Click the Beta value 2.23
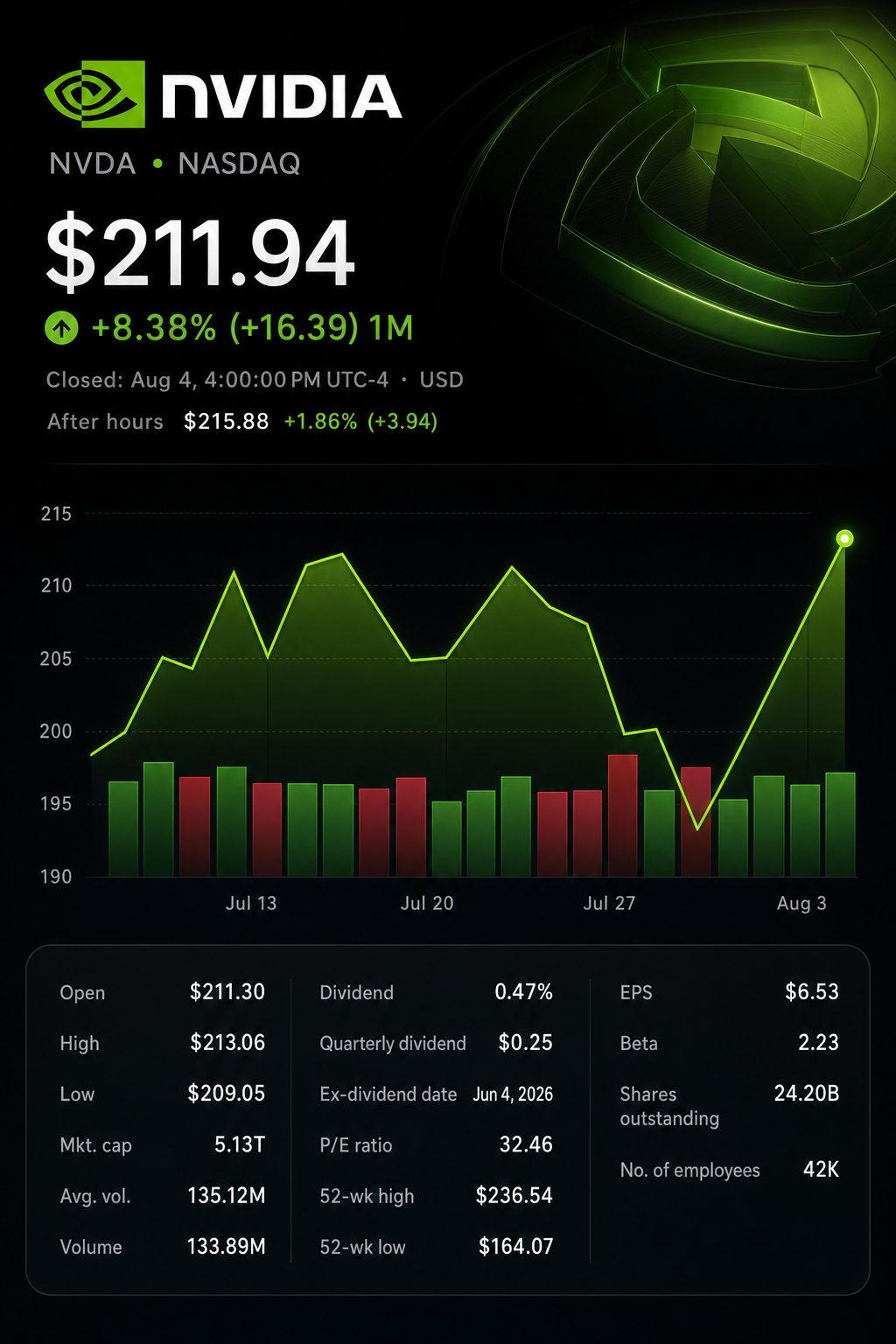The height and width of the screenshot is (1344, 896). tap(818, 1042)
